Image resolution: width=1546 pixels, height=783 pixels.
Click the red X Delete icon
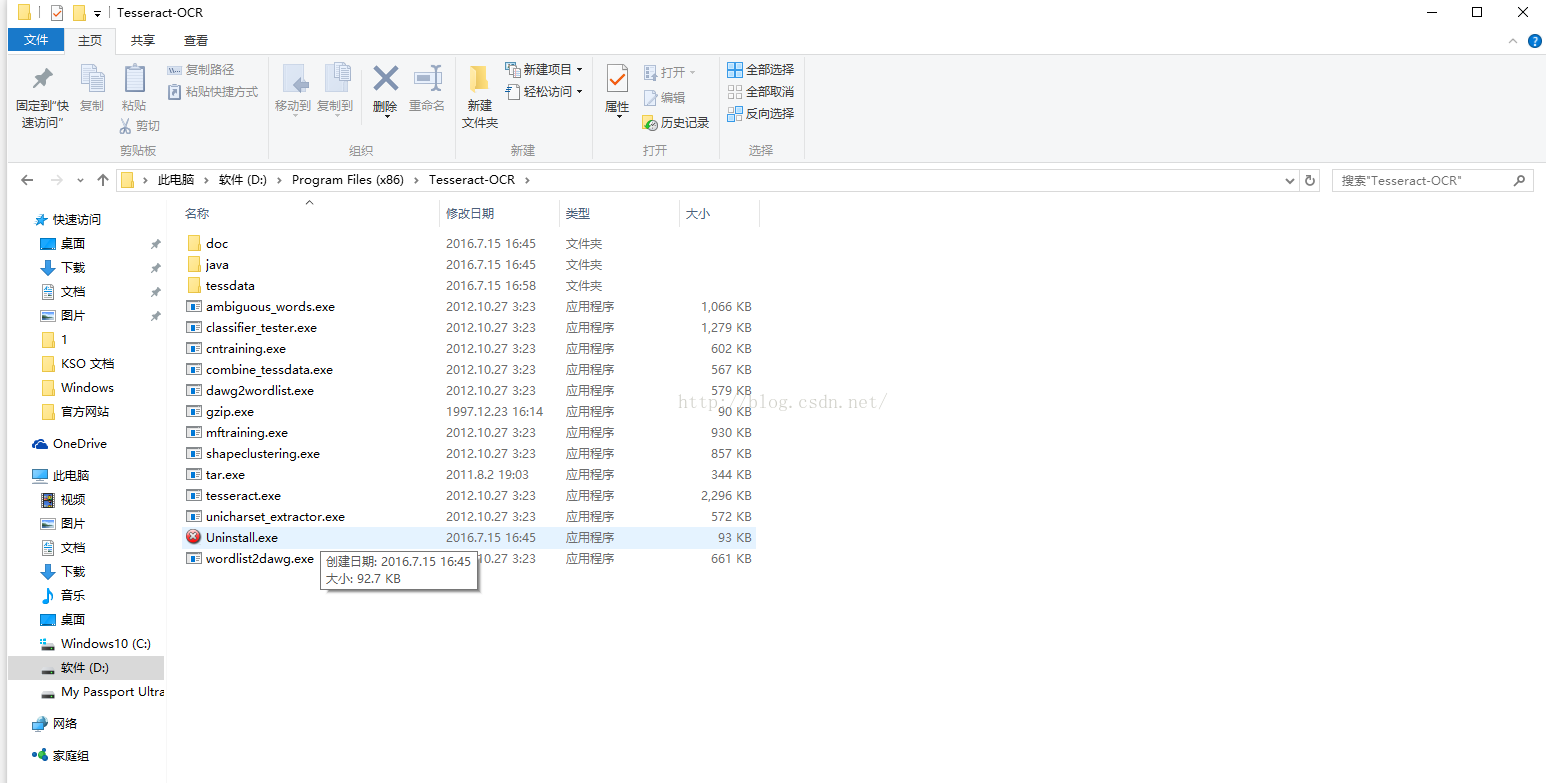coord(385,90)
